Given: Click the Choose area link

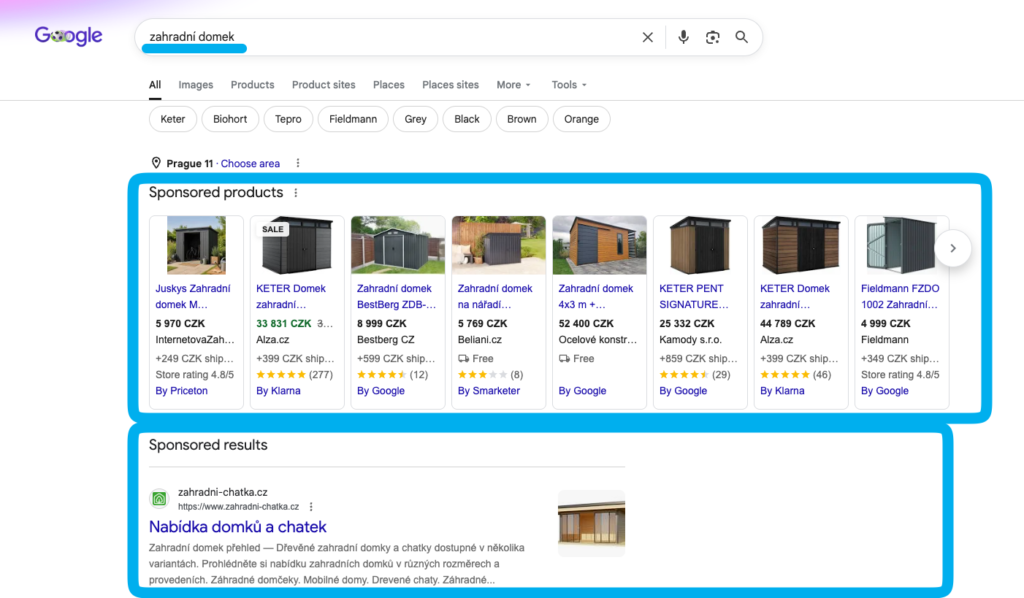Looking at the screenshot, I should [250, 163].
